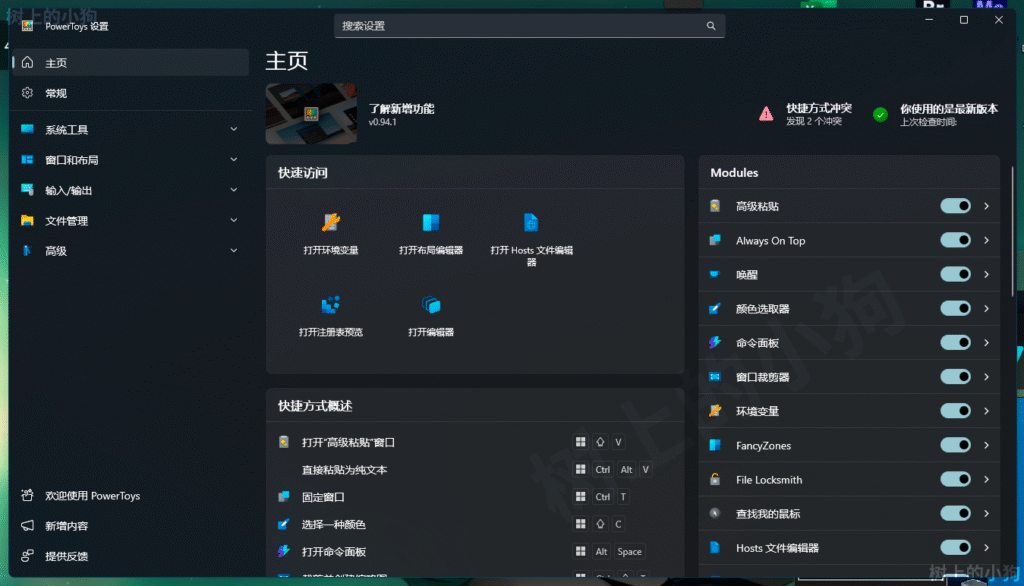Click the vertical scrollbar on the right

click(x=1012, y=232)
